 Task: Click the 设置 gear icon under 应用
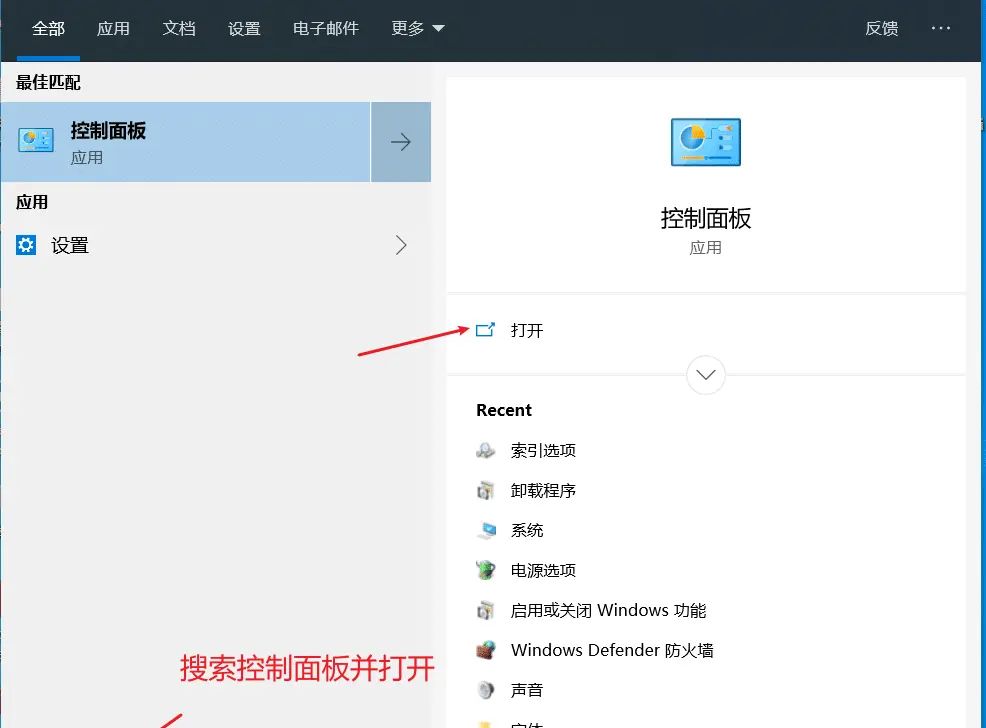pyautogui.click(x=27, y=245)
